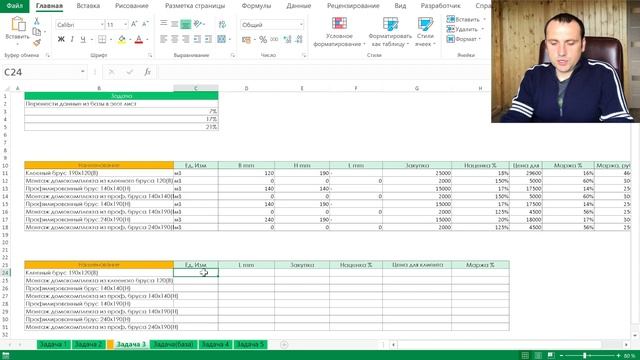Click the Paste (Вставить) clipboard icon
This screenshot has width=640, height=360.
(x=18, y=24)
